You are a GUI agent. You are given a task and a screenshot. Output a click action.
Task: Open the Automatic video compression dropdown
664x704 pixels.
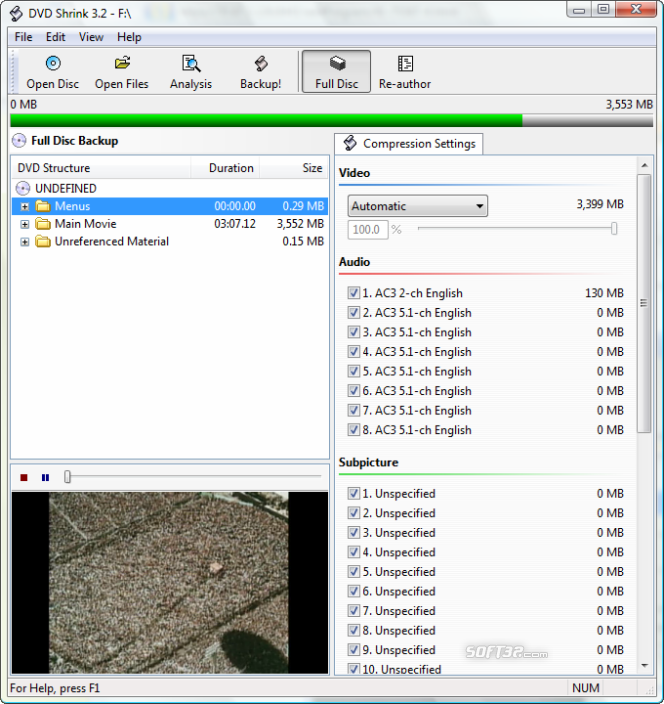pyautogui.click(x=417, y=206)
